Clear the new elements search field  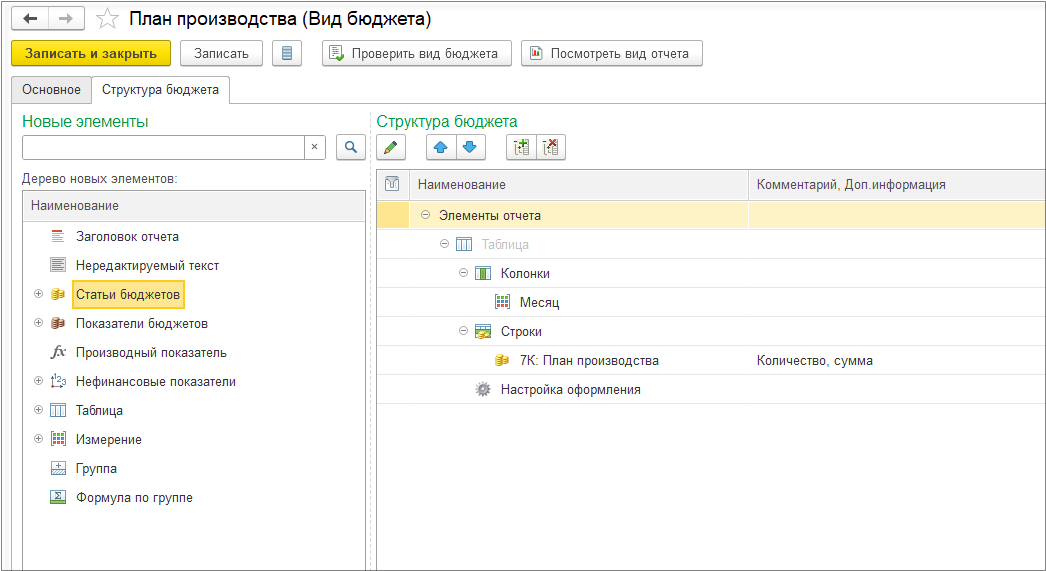[x=314, y=147]
